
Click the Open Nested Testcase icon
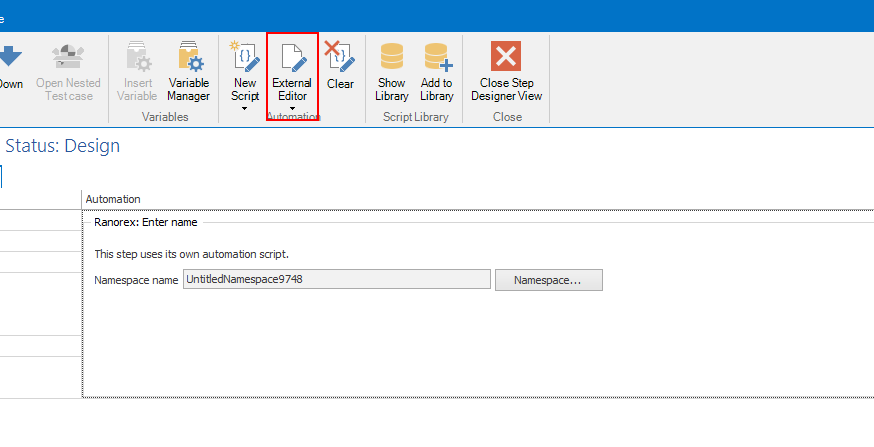68,58
